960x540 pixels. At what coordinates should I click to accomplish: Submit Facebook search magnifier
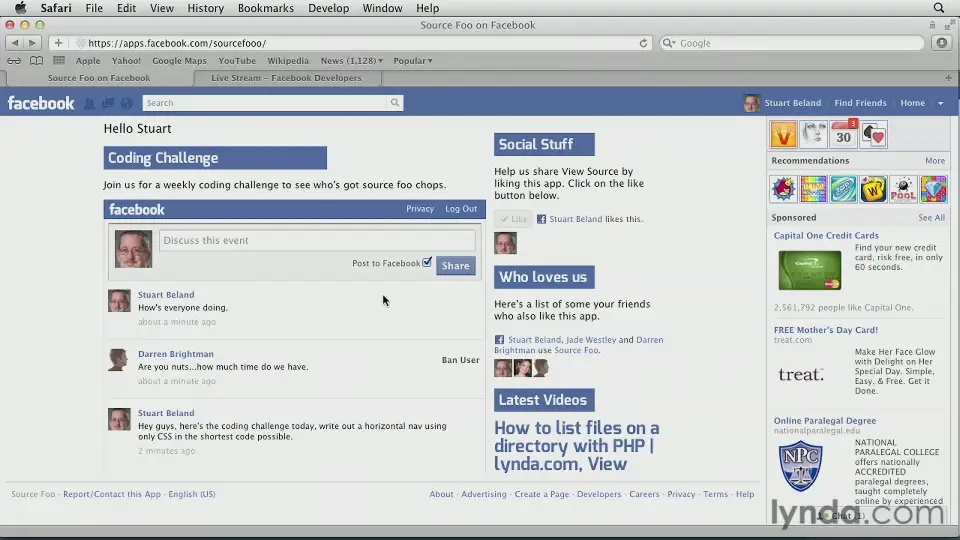395,103
